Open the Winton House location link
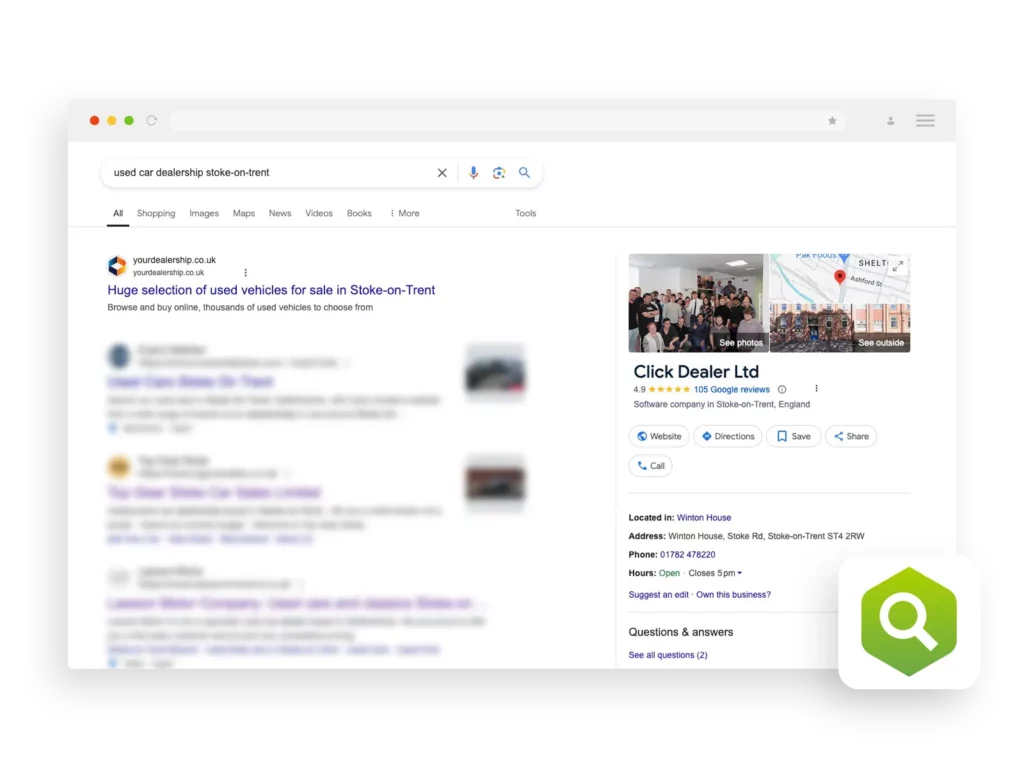The width and height of the screenshot is (1024, 768). 704,518
